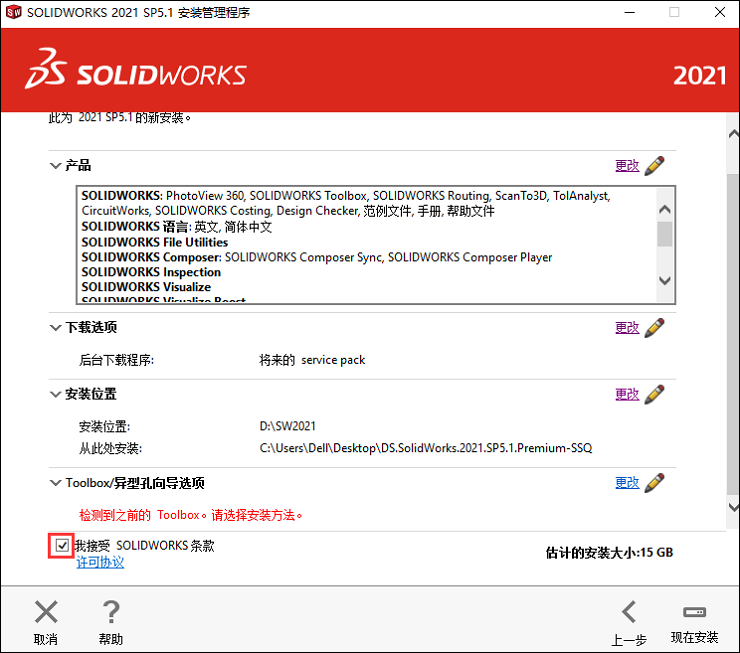Minimize the installer window
Image resolution: width=740 pixels, height=653 pixels.
(x=630, y=12)
